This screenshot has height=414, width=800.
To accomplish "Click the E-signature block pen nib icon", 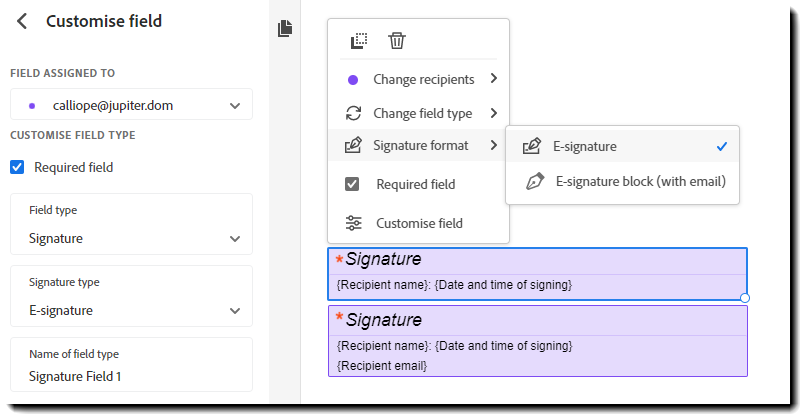I will click(535, 182).
